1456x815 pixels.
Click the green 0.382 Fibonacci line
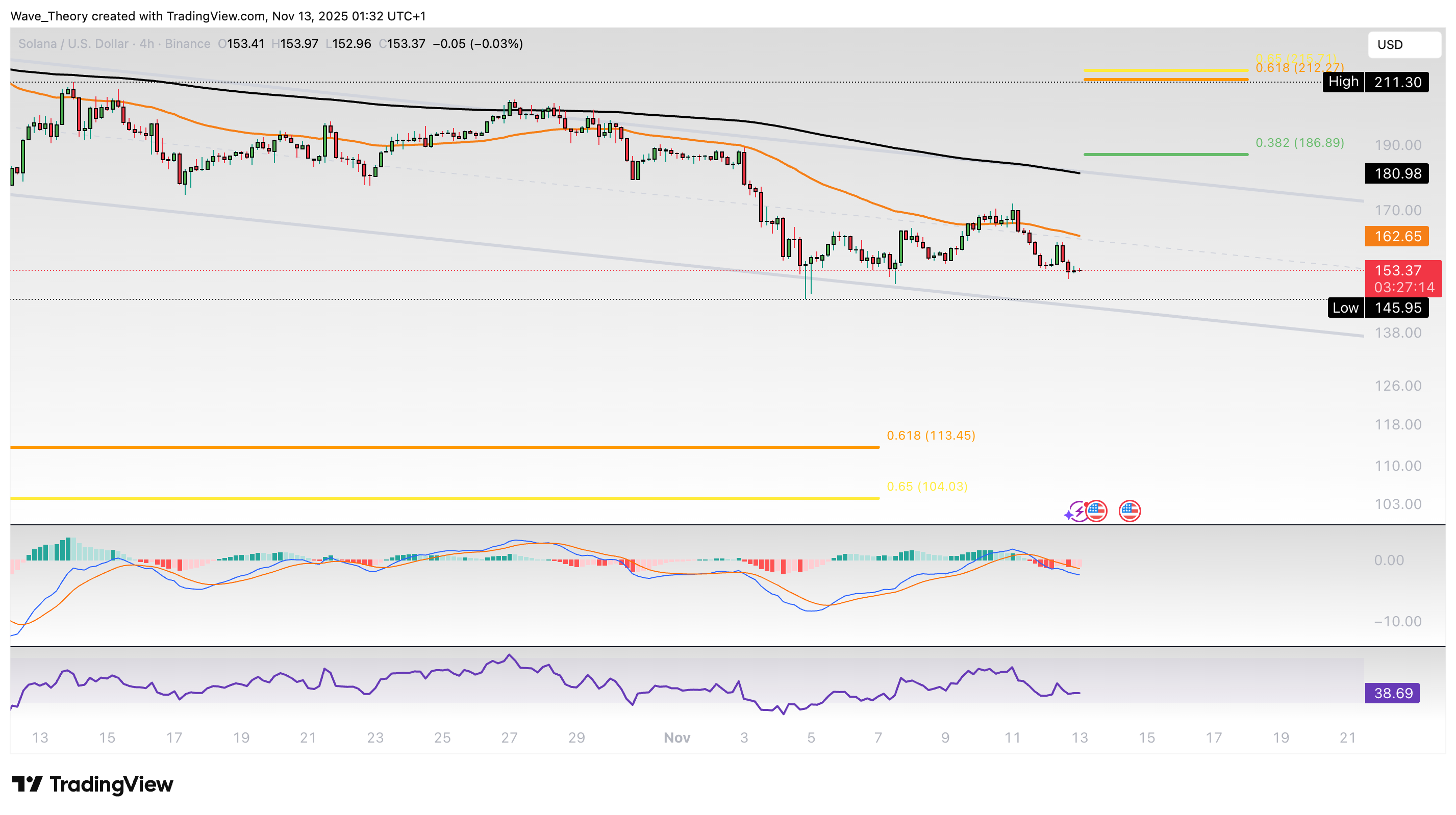tap(1166, 154)
